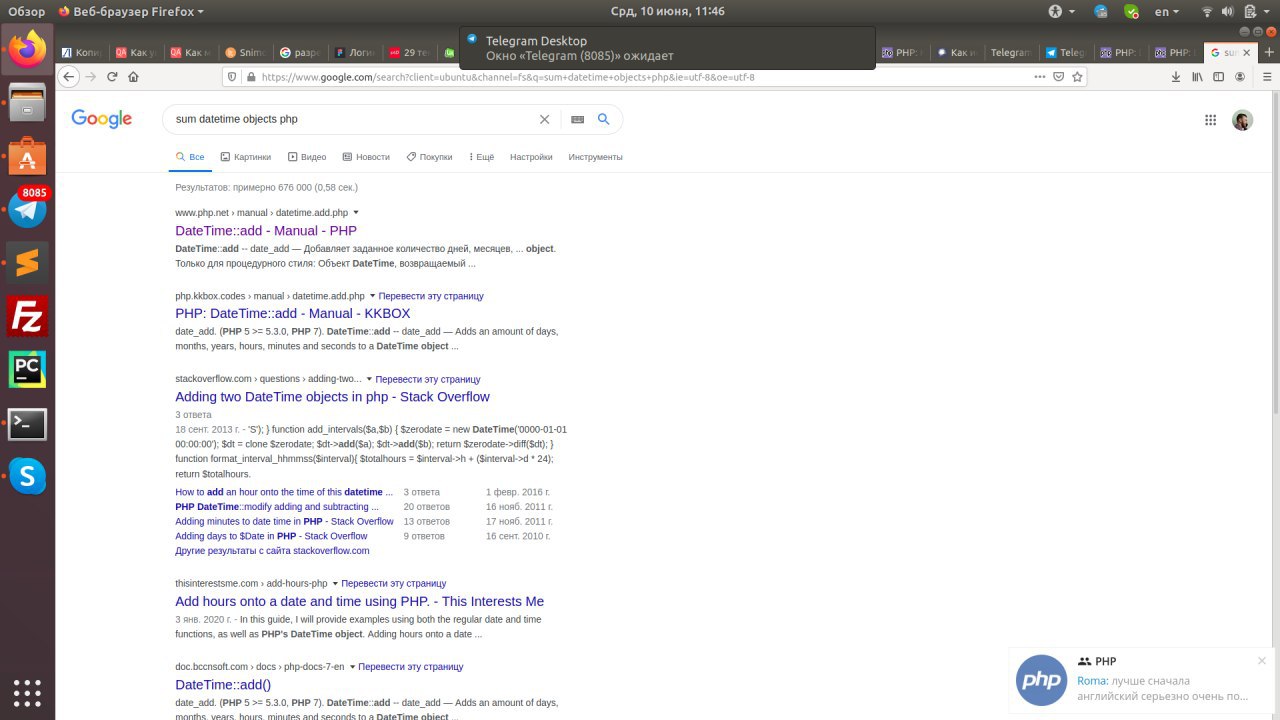This screenshot has width=1280, height=720.
Task: Reload the current page
Action: pos(112,77)
